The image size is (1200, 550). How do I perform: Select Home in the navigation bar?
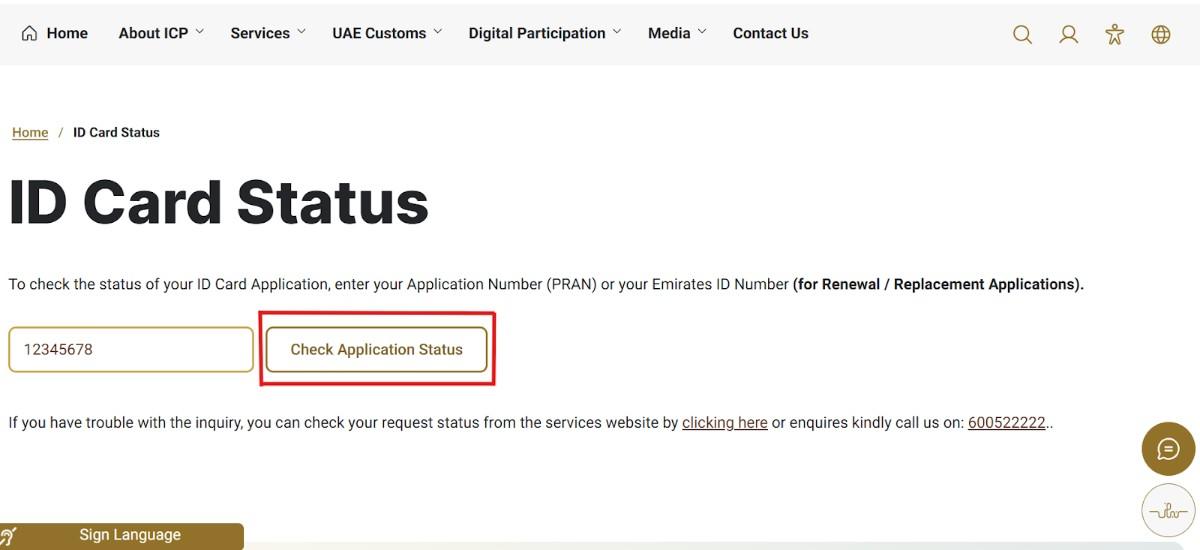tap(67, 33)
